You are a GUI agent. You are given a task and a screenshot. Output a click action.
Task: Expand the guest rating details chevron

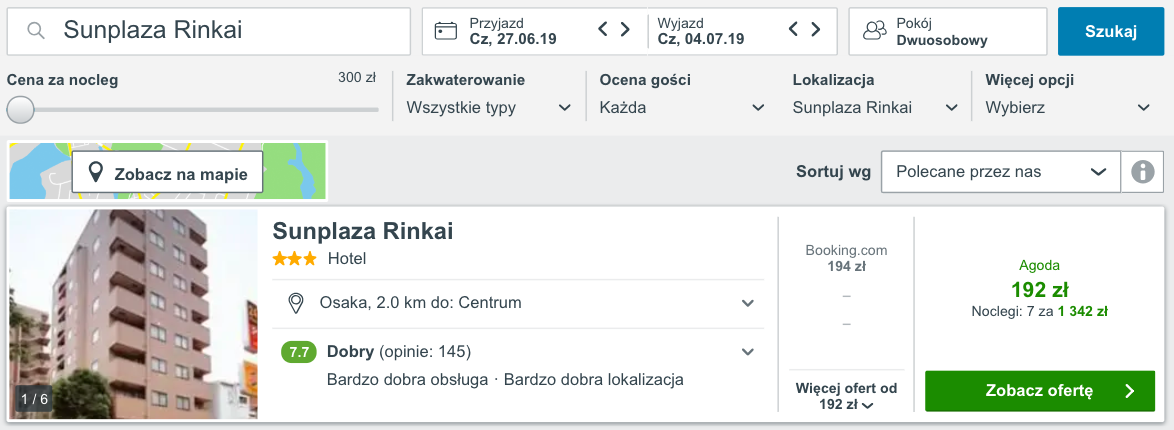pyautogui.click(x=747, y=351)
